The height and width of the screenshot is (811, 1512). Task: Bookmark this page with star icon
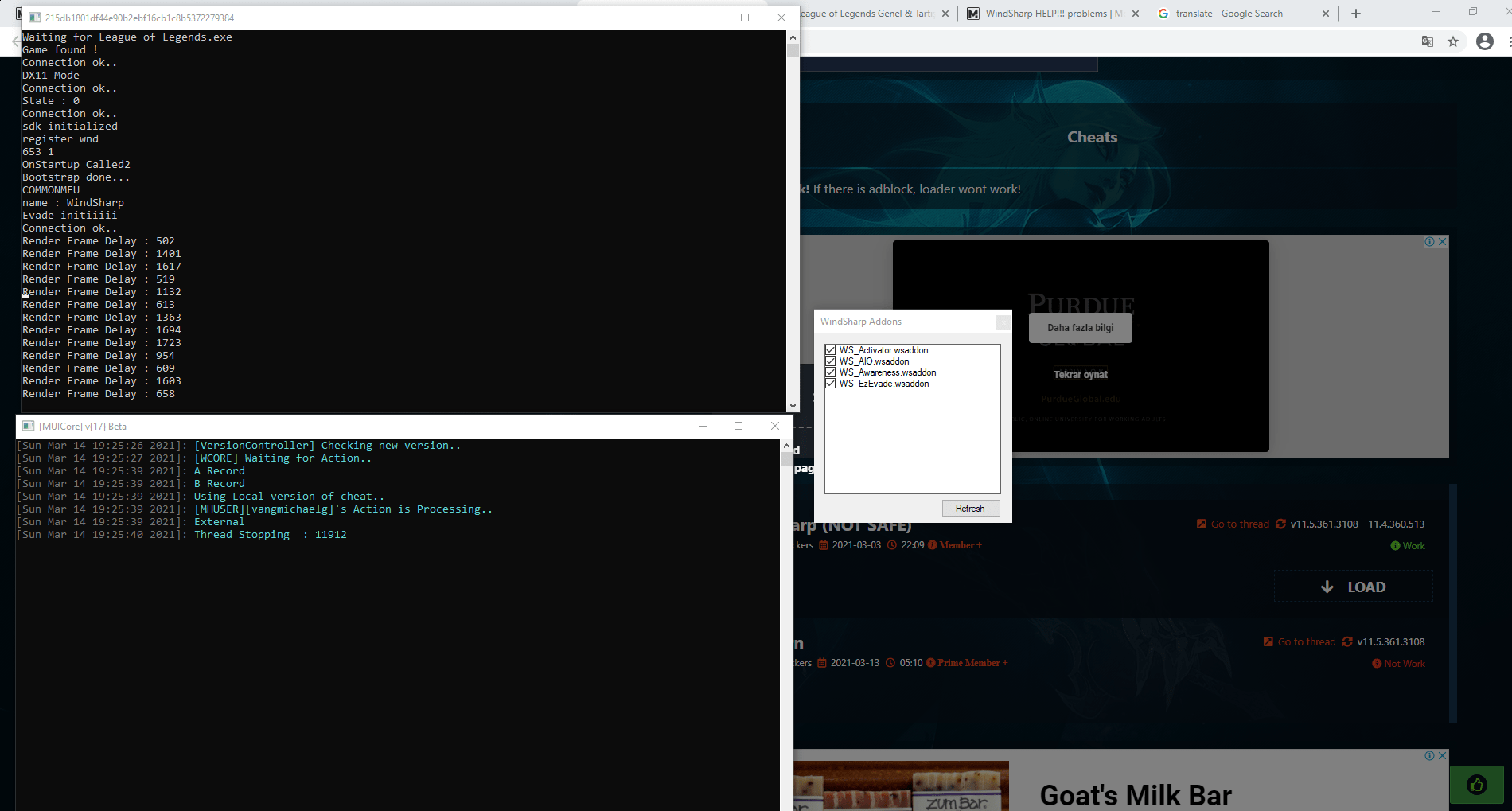1453,41
